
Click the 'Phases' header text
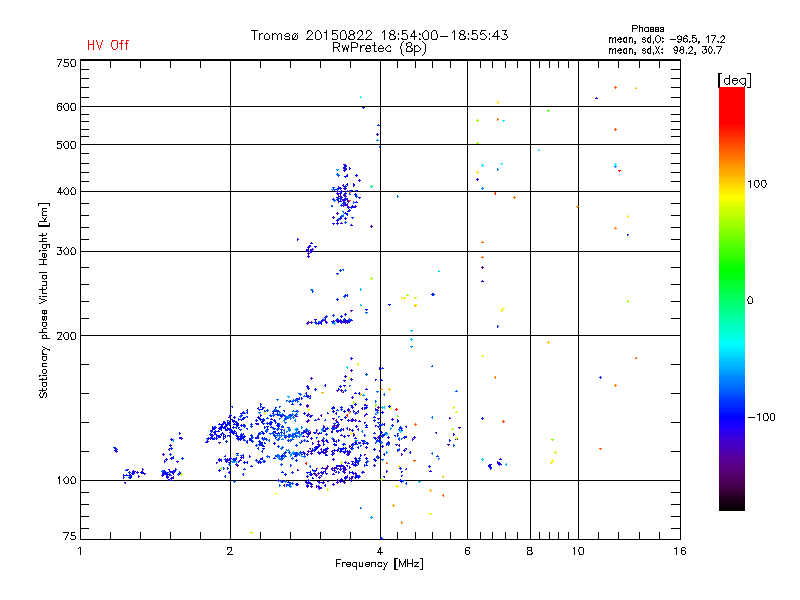[647, 29]
